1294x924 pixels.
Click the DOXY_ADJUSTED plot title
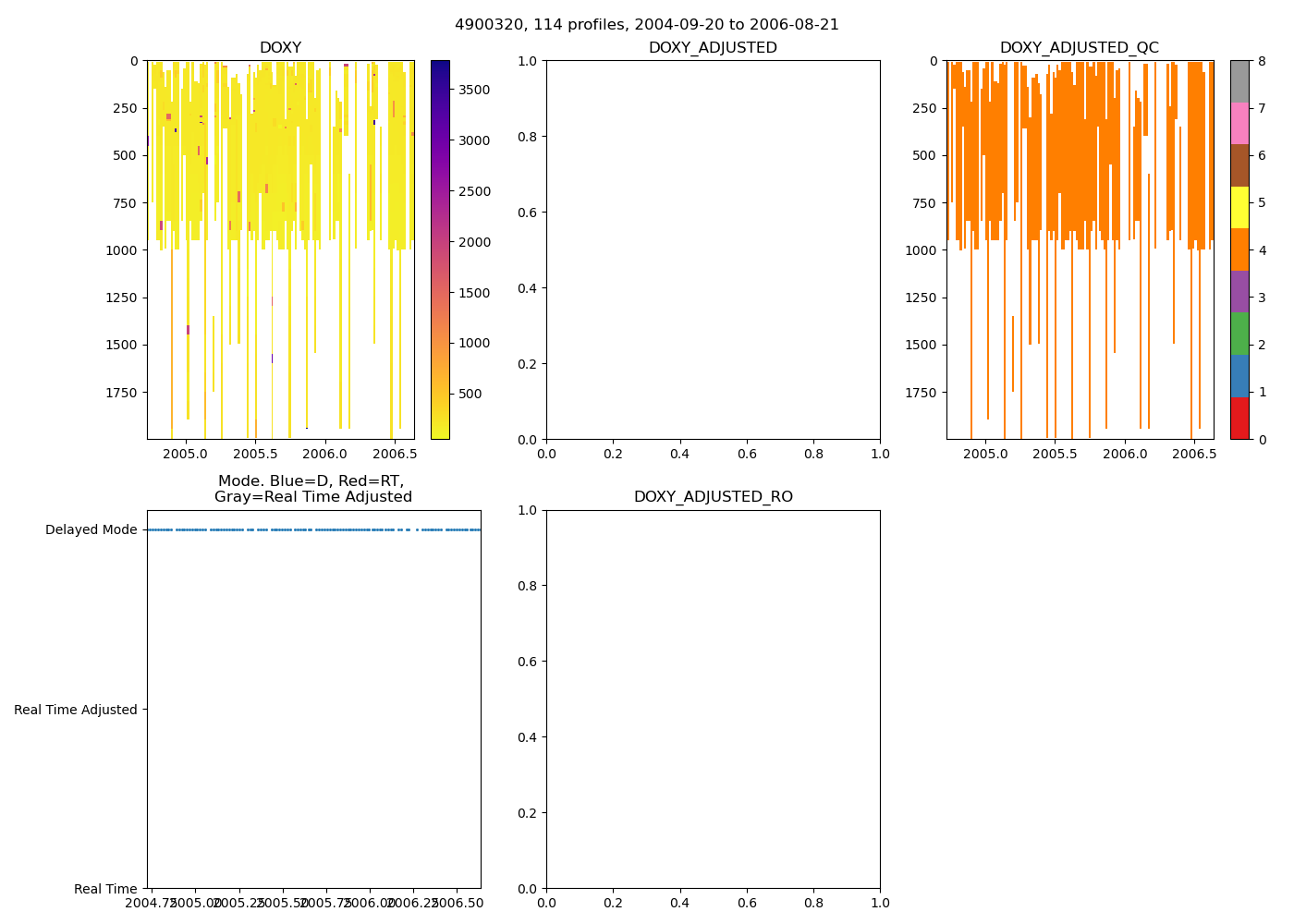(x=713, y=48)
